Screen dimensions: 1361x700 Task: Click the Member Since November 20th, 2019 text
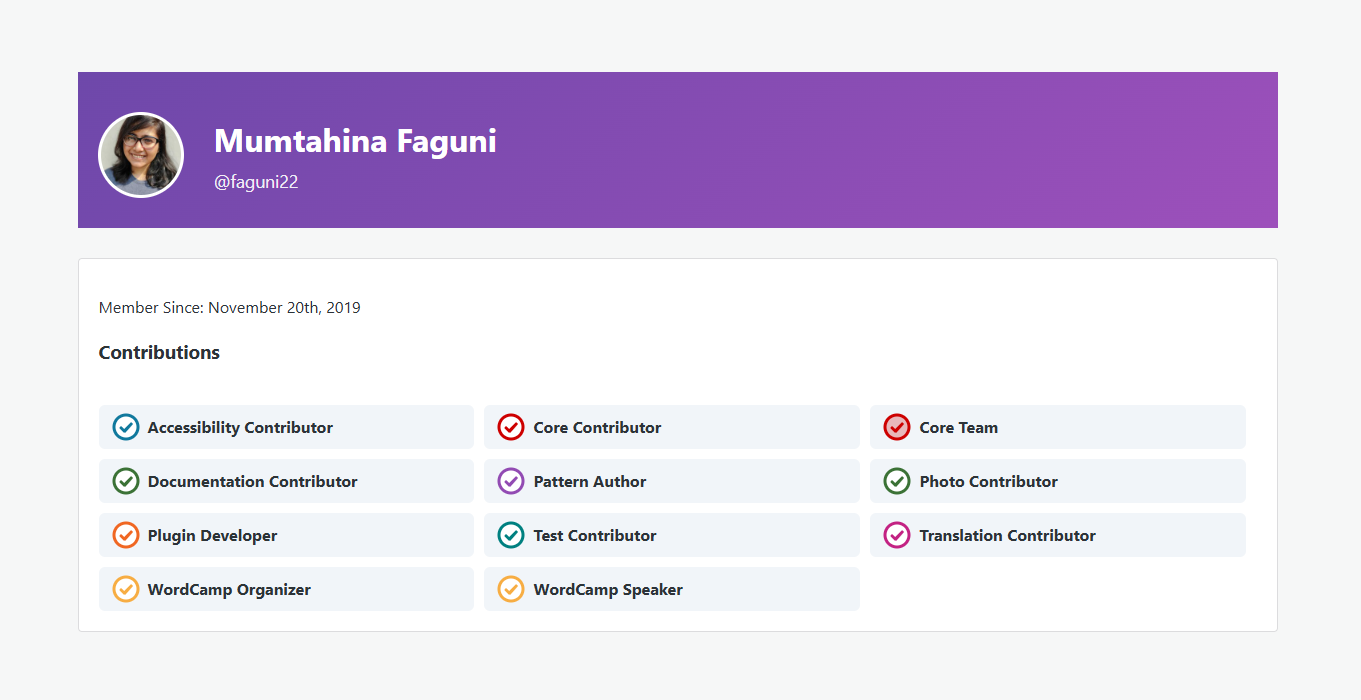pos(229,308)
